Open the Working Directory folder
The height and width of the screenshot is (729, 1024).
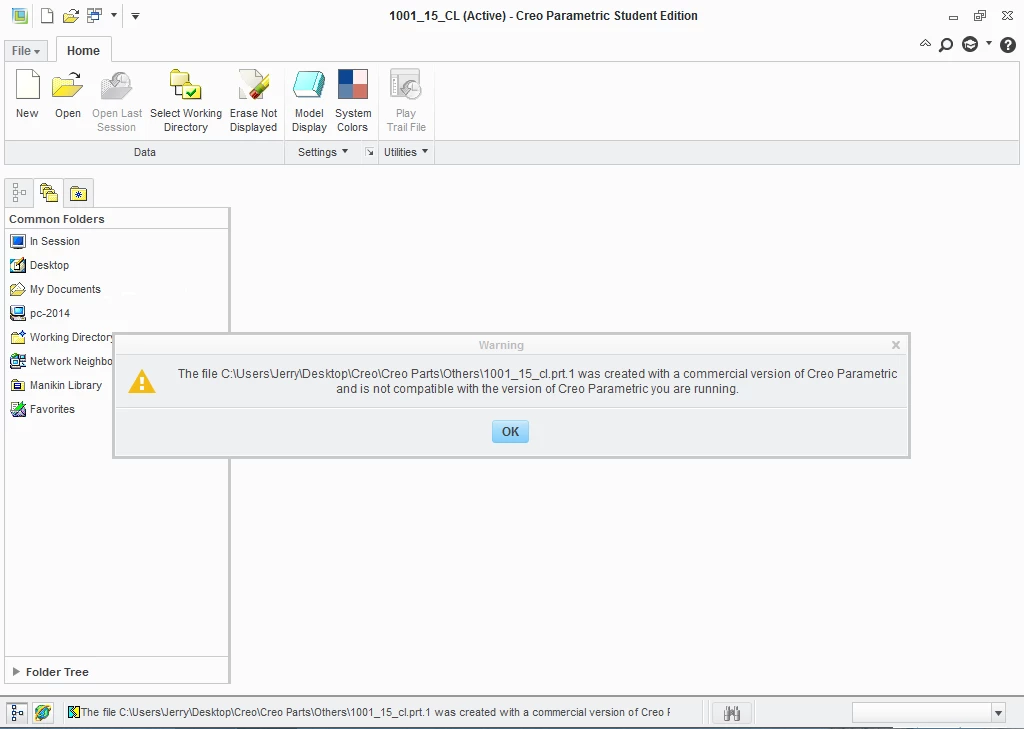61,337
